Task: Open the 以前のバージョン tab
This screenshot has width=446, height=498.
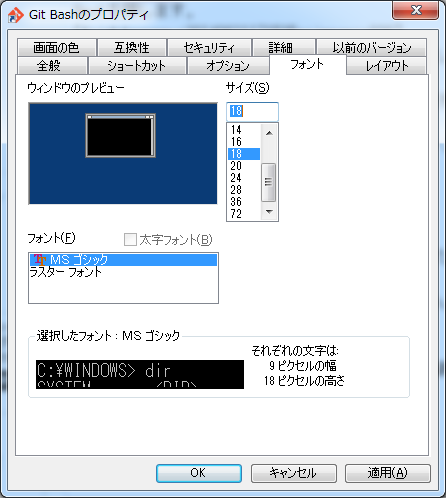Action: click(x=371, y=48)
